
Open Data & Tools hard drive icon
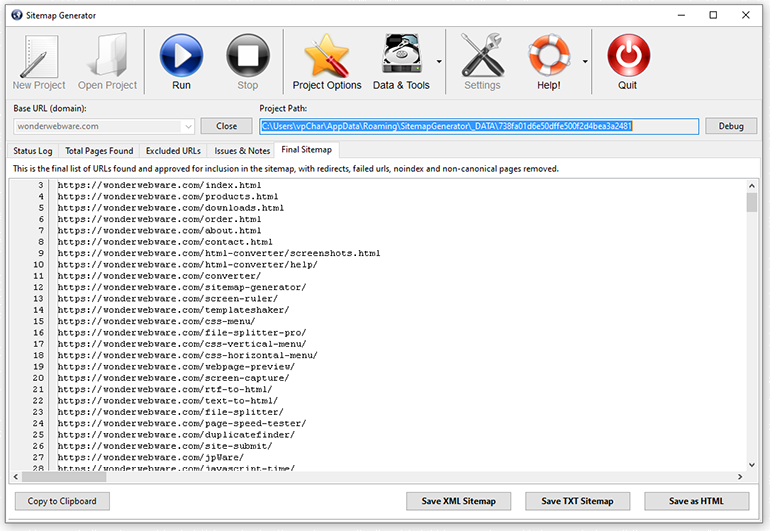coord(402,56)
